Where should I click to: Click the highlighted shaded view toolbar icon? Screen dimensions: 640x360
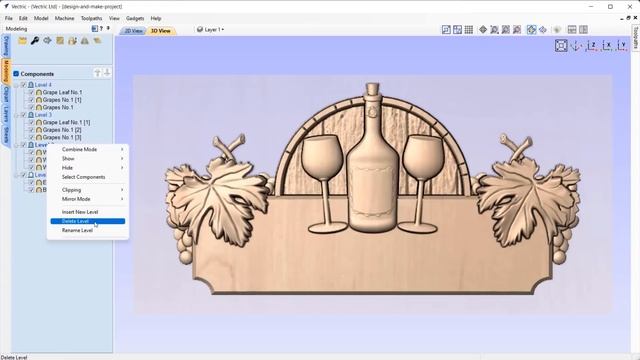coord(531,29)
